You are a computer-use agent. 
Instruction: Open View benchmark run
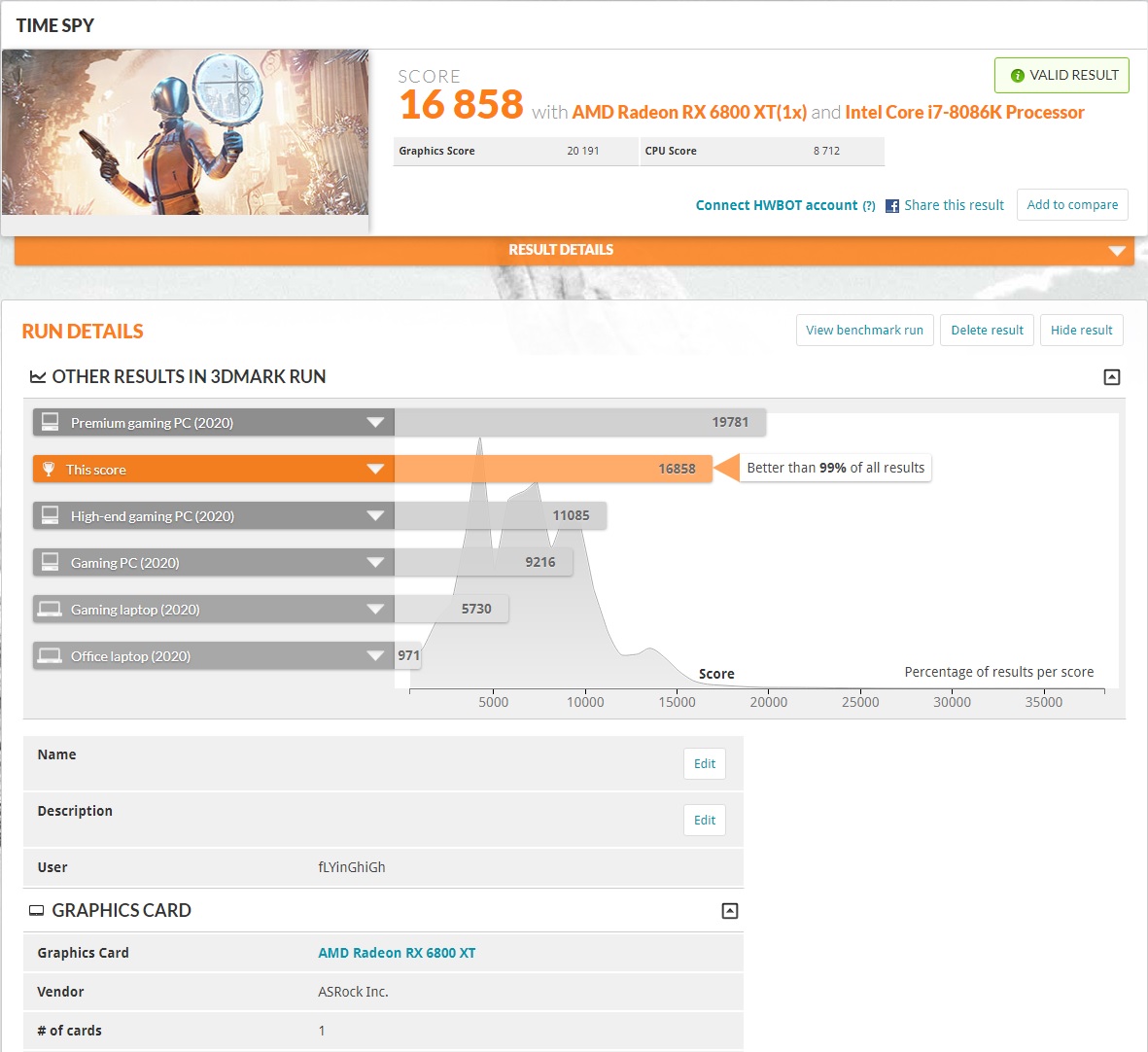[865, 331]
